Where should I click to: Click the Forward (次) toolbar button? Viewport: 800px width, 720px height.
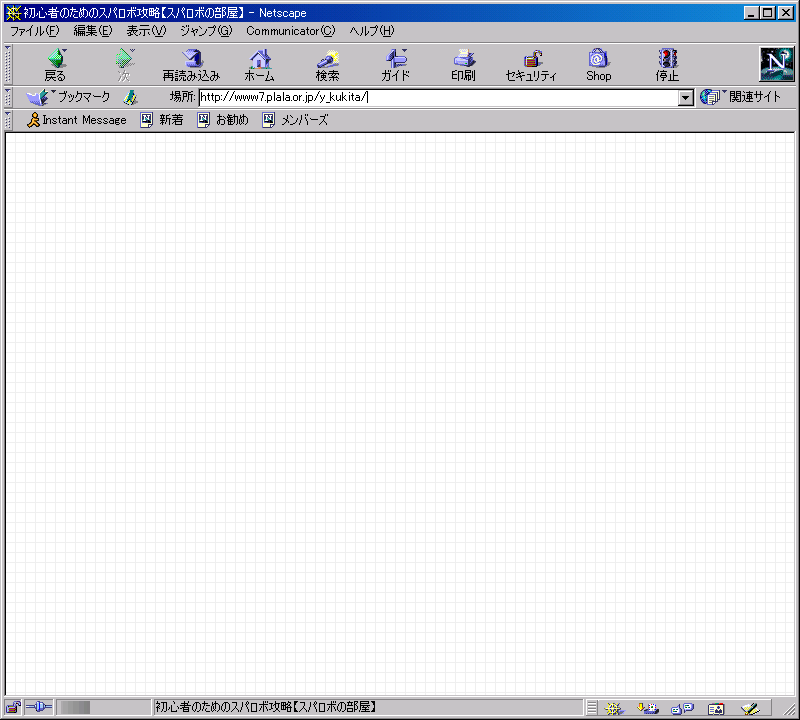pos(124,65)
